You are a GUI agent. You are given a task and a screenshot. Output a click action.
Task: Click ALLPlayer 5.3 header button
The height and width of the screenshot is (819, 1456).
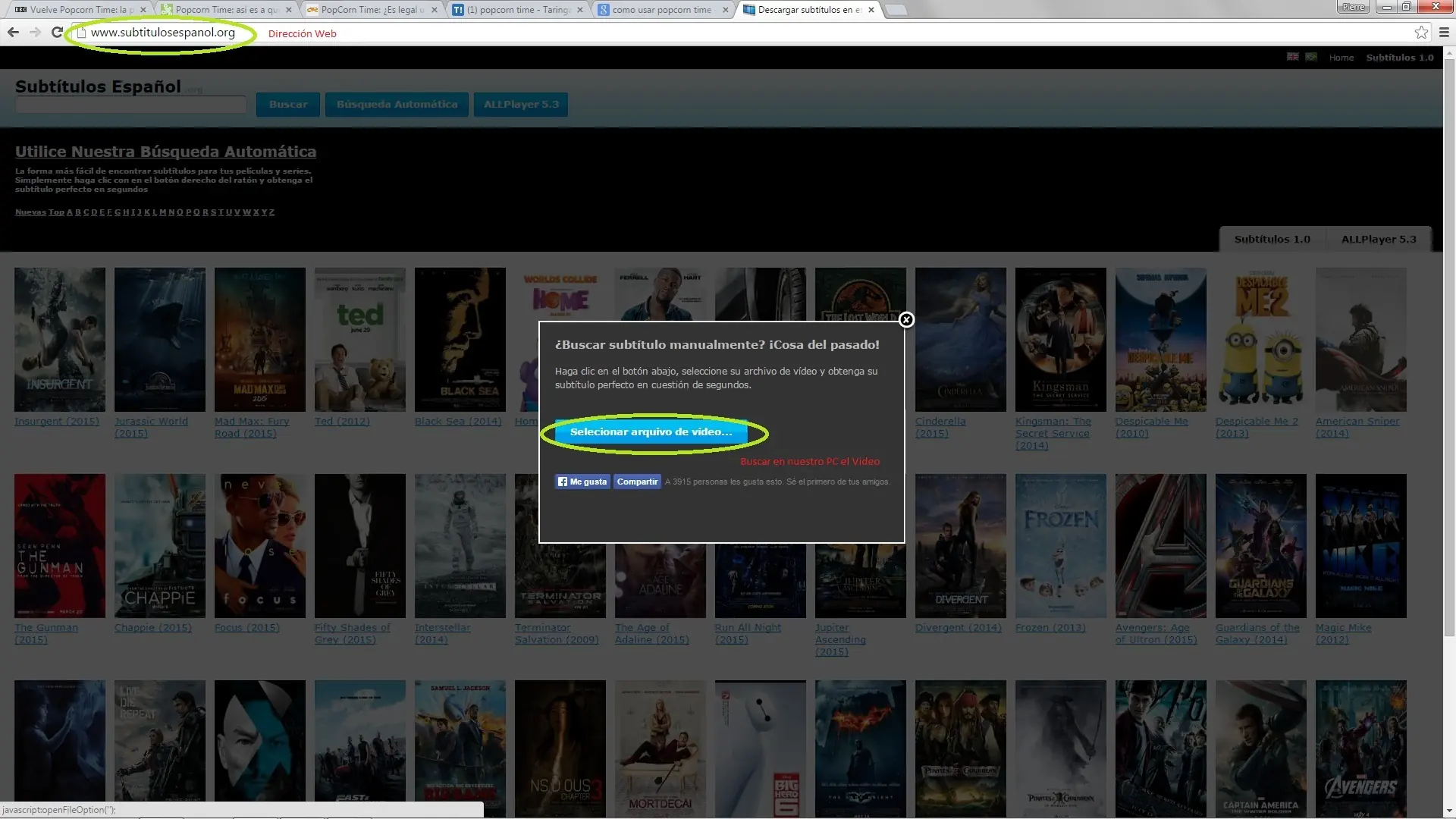click(x=521, y=105)
